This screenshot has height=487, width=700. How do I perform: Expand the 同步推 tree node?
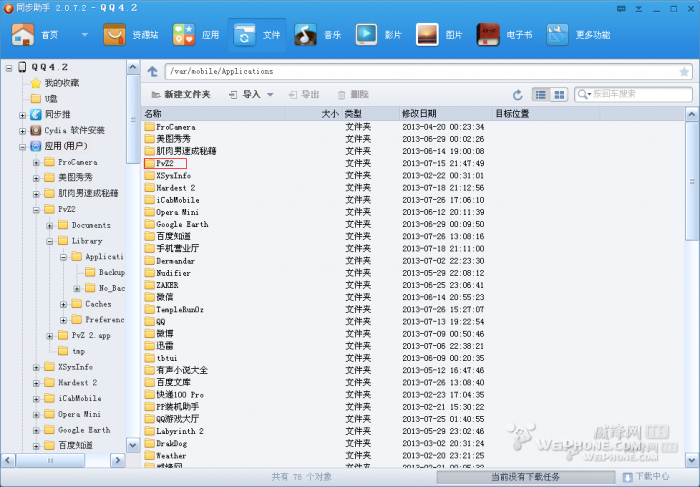22,115
